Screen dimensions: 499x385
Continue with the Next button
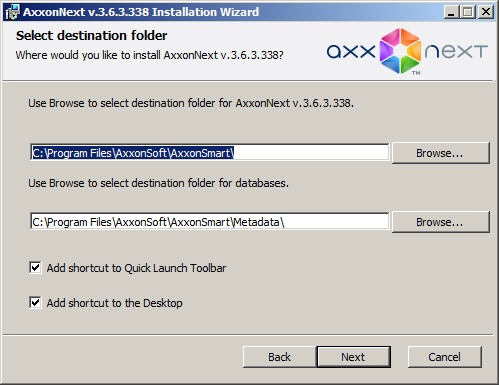pos(353,357)
